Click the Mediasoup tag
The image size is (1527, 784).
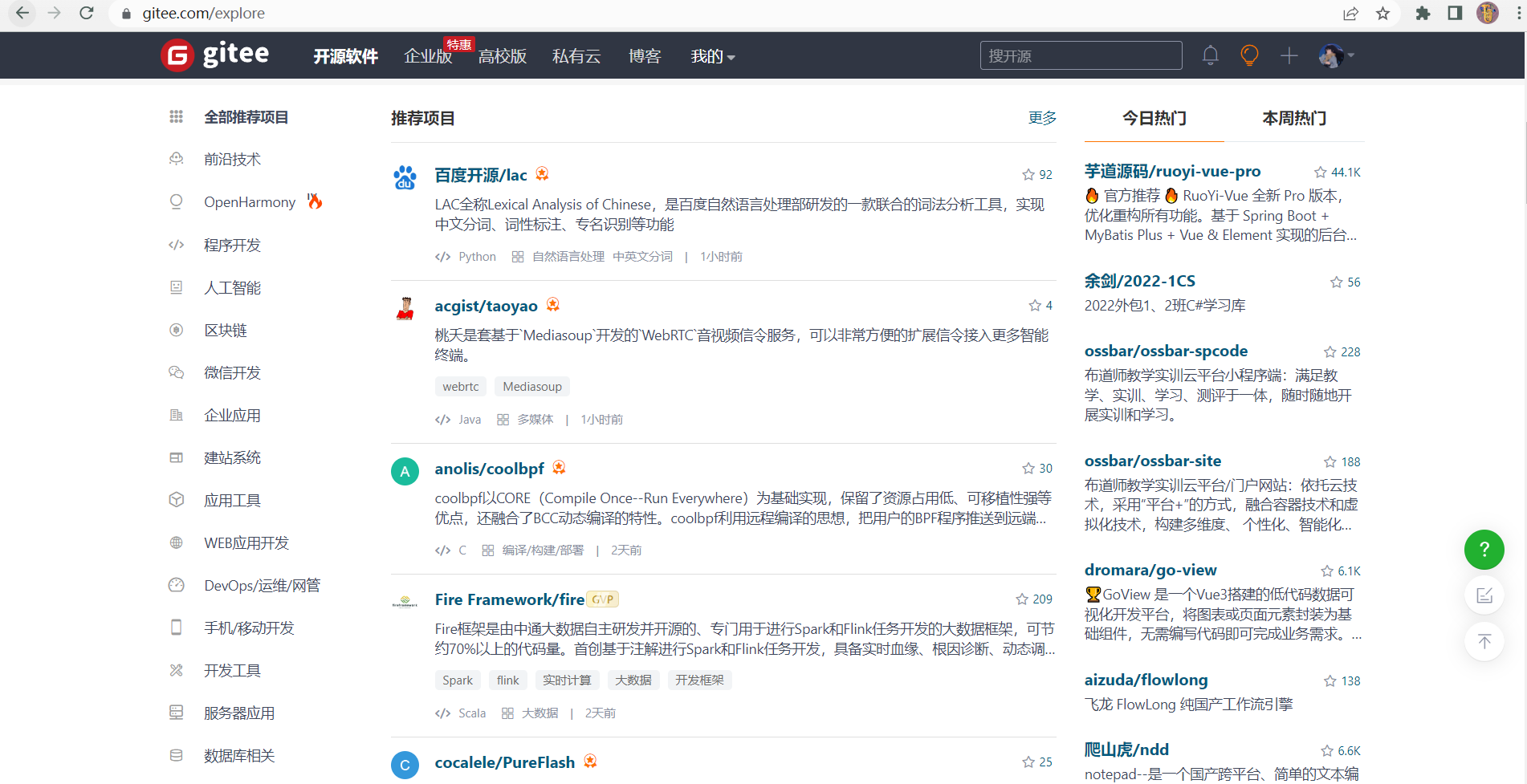(x=532, y=386)
